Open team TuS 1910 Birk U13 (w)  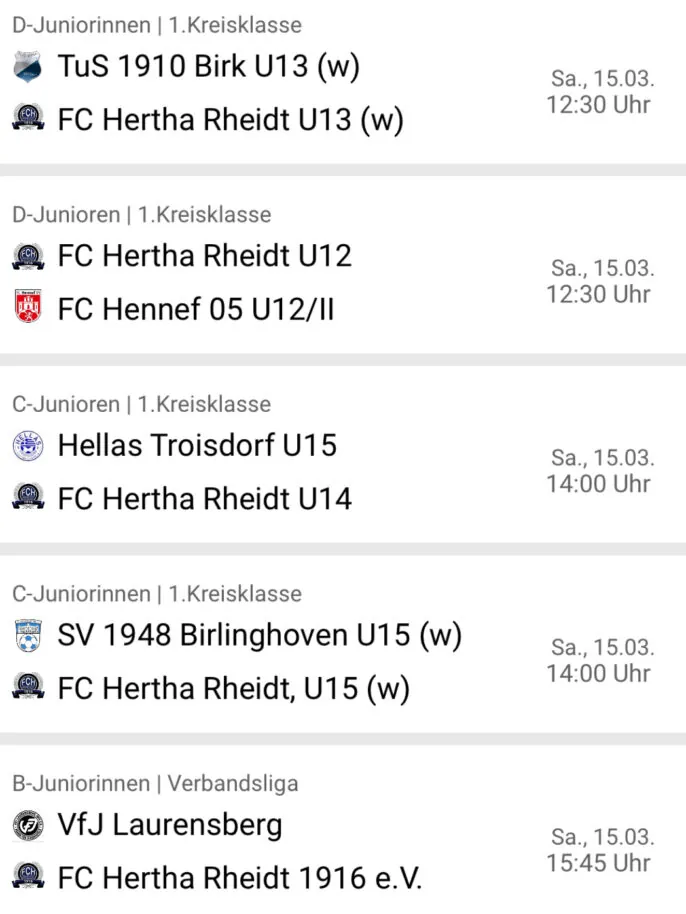[x=209, y=66]
